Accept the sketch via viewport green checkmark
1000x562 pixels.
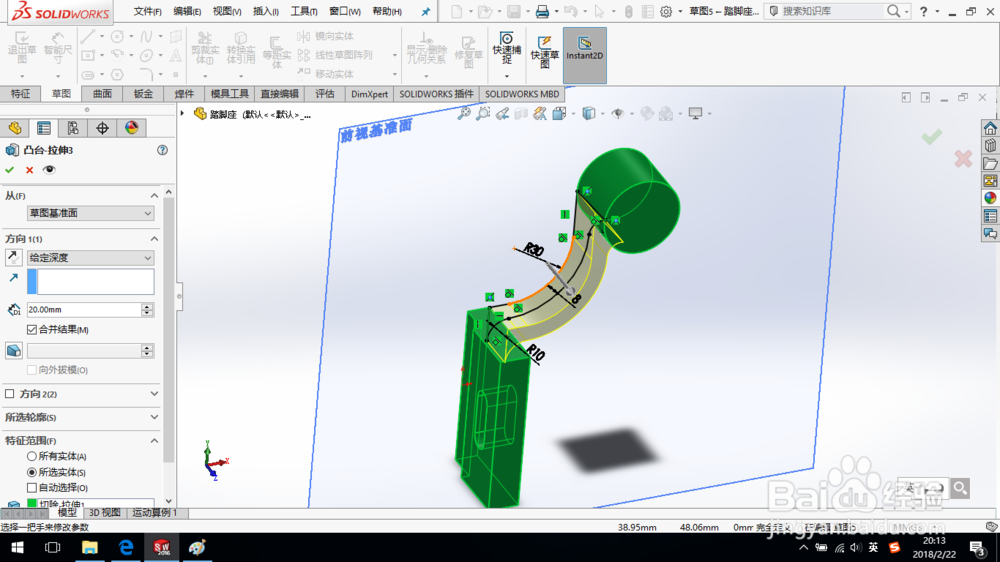[x=931, y=136]
